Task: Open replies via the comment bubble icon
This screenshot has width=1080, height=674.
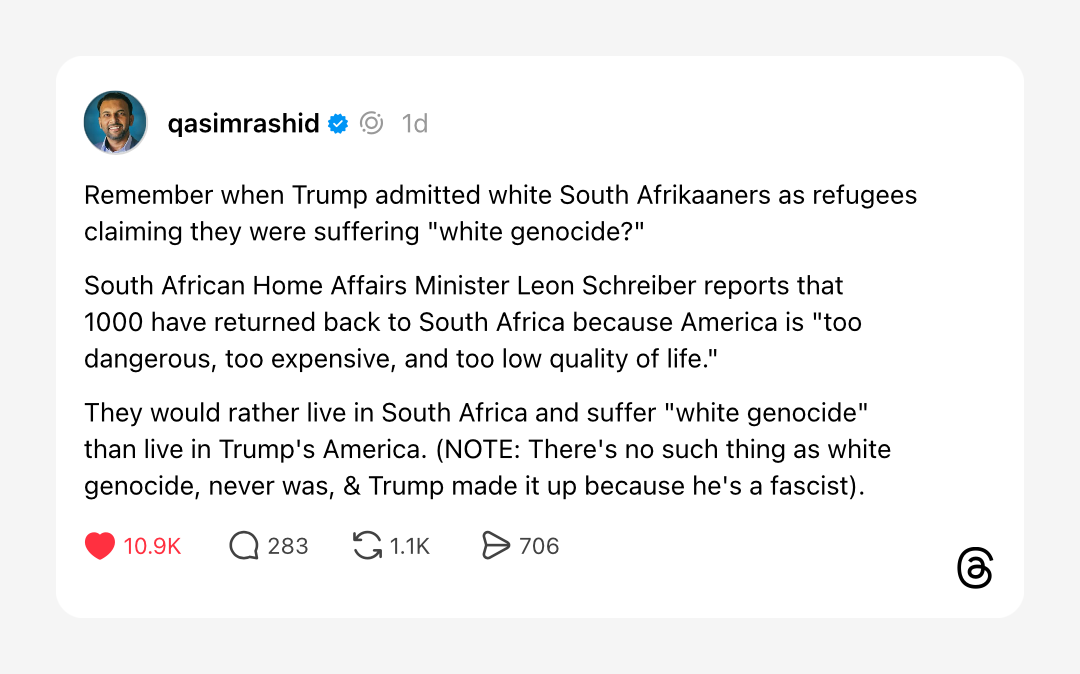Action: click(x=244, y=546)
